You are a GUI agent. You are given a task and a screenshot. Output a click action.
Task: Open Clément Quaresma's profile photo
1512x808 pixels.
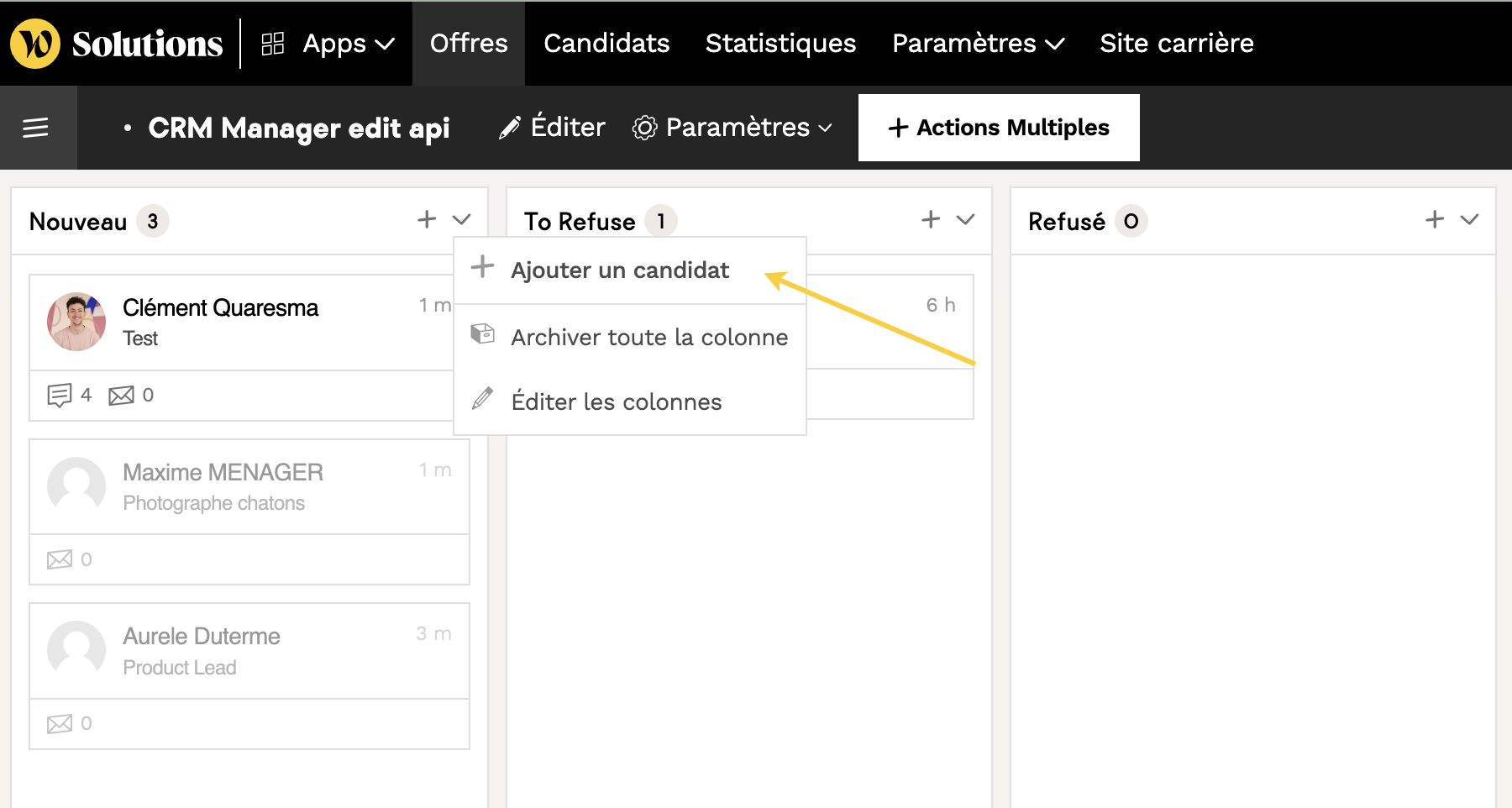(76, 322)
